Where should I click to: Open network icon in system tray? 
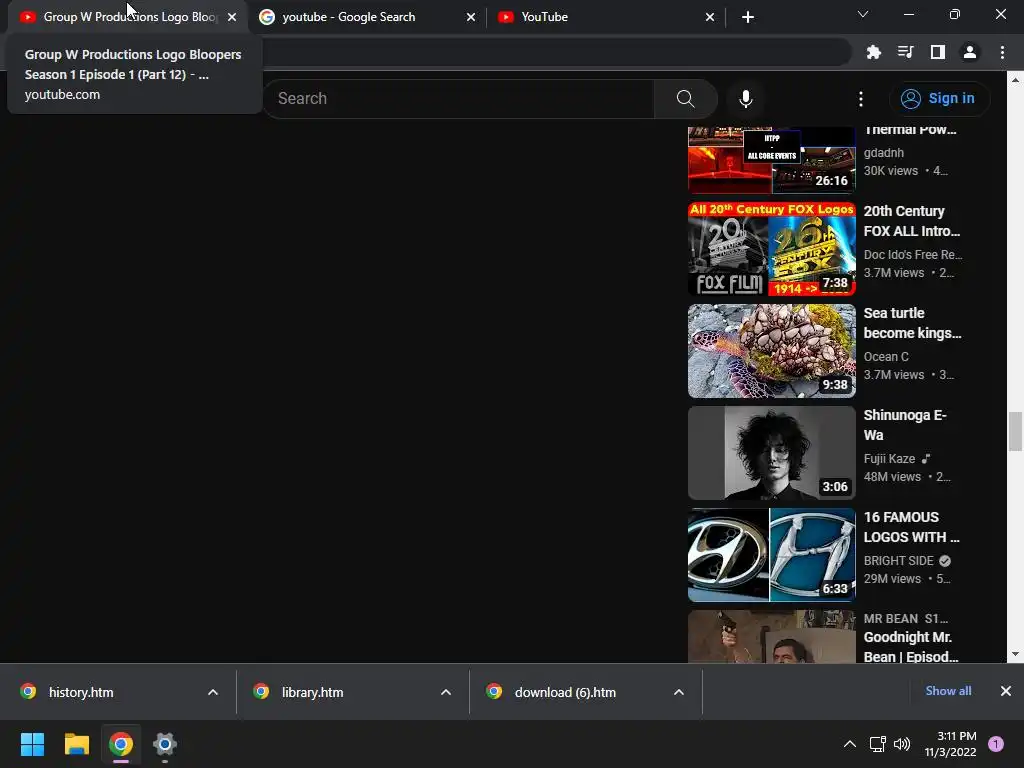pyautogui.click(x=877, y=744)
